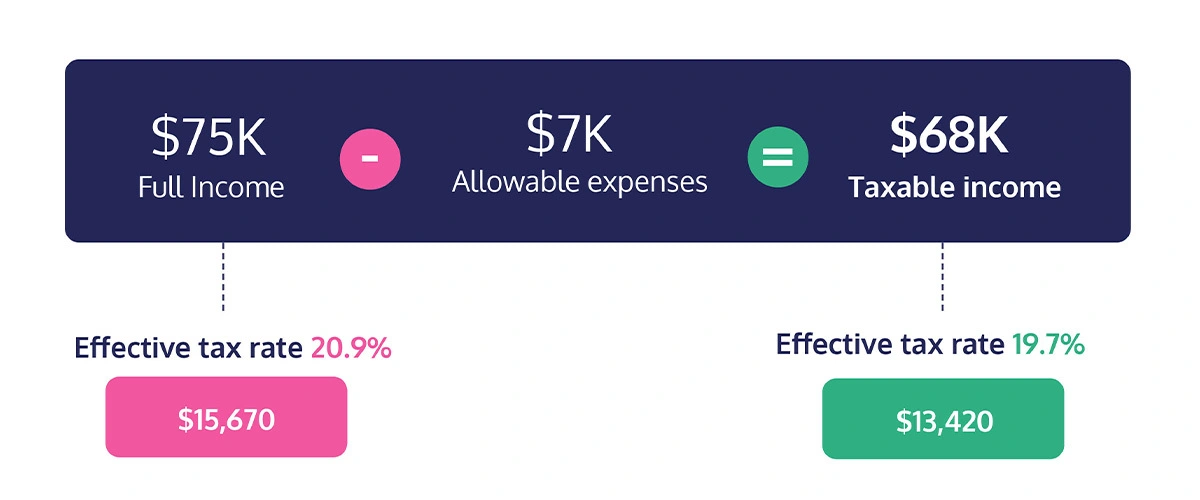The height and width of the screenshot is (500, 1200).
Task: Click "Effective tax rate" text beside 19.7%
Action: (x=890, y=345)
